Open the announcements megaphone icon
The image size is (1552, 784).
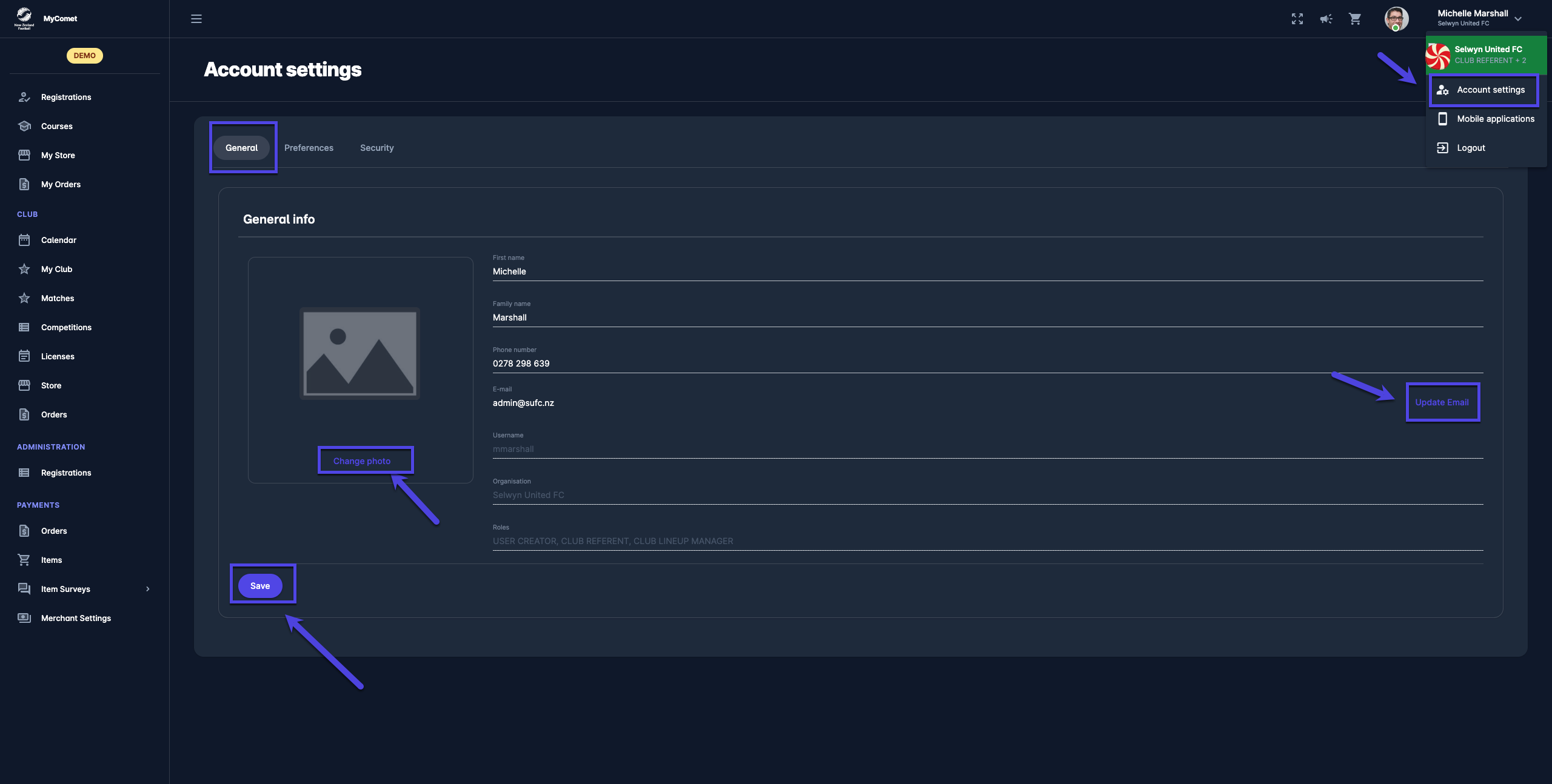(1326, 19)
